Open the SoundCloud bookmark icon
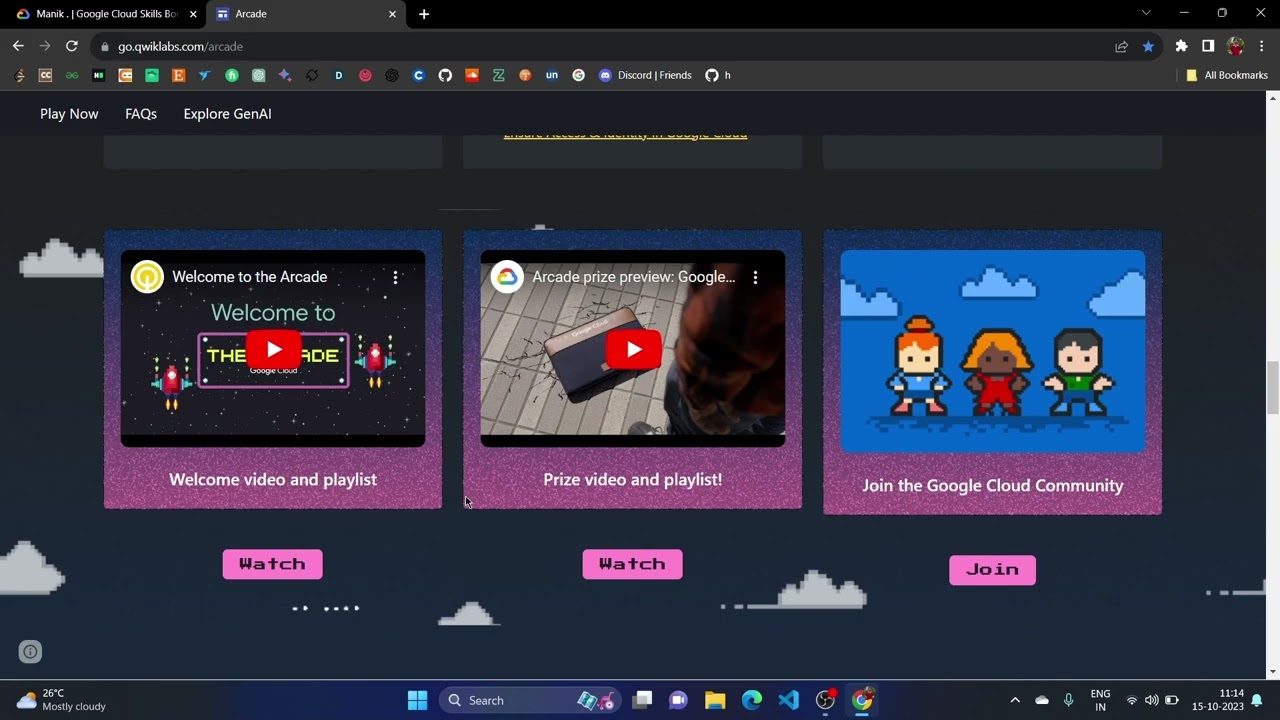 472,75
